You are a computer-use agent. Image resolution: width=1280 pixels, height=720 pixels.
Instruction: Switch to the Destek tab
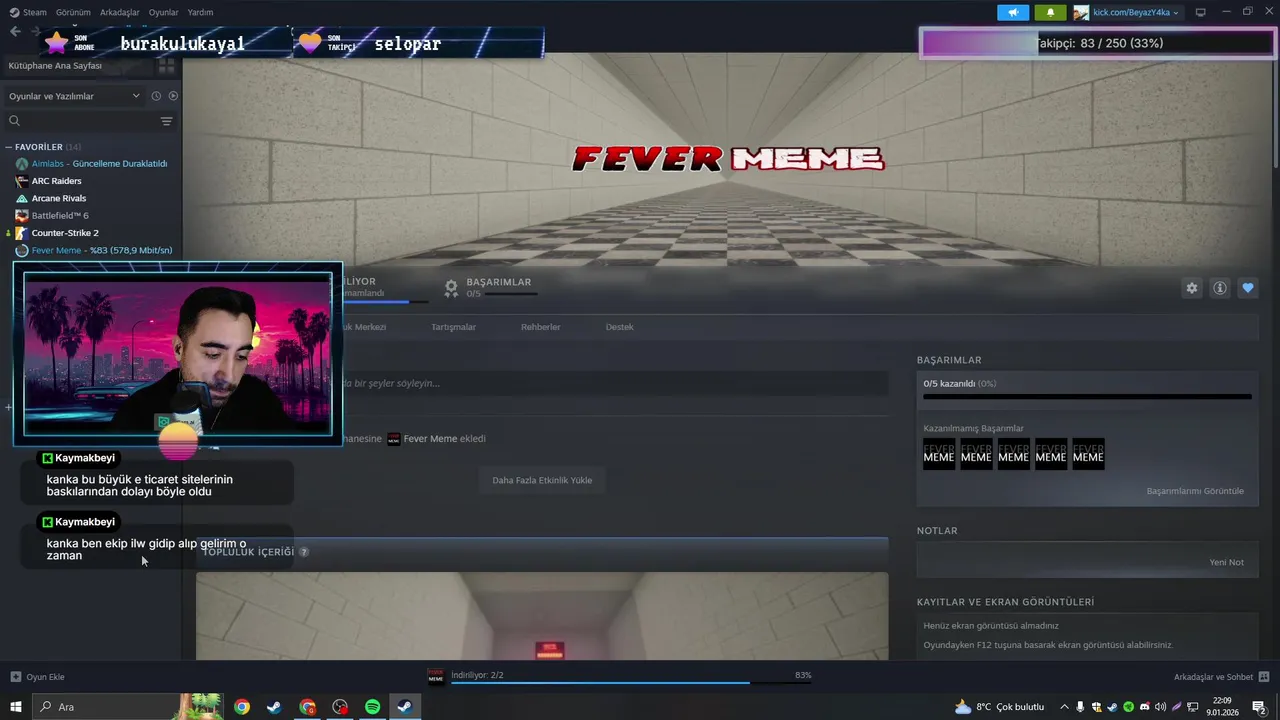619,327
